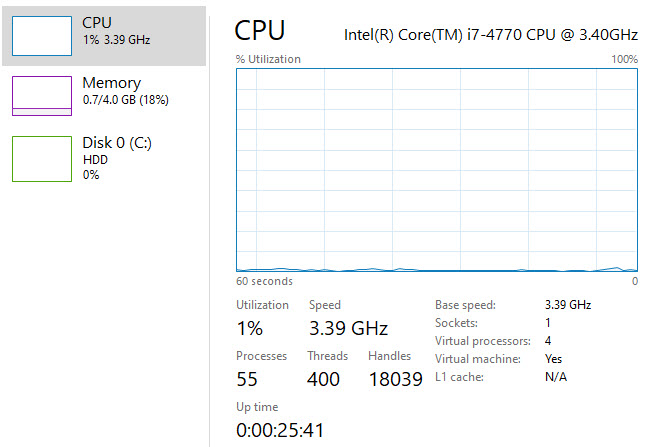Click the 100% label at graph top-right
This screenshot has width=647, height=447.
[624, 59]
